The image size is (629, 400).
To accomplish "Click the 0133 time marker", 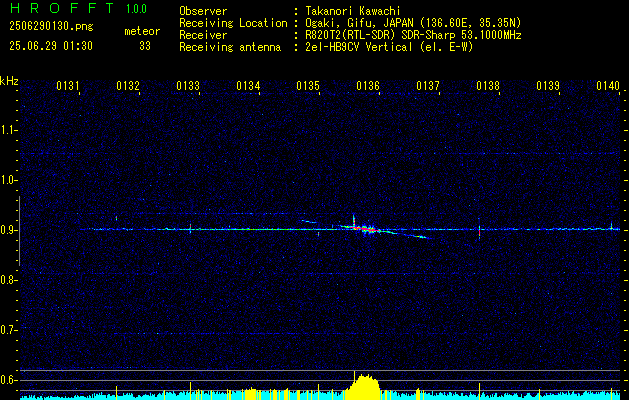I will pyautogui.click(x=188, y=85).
